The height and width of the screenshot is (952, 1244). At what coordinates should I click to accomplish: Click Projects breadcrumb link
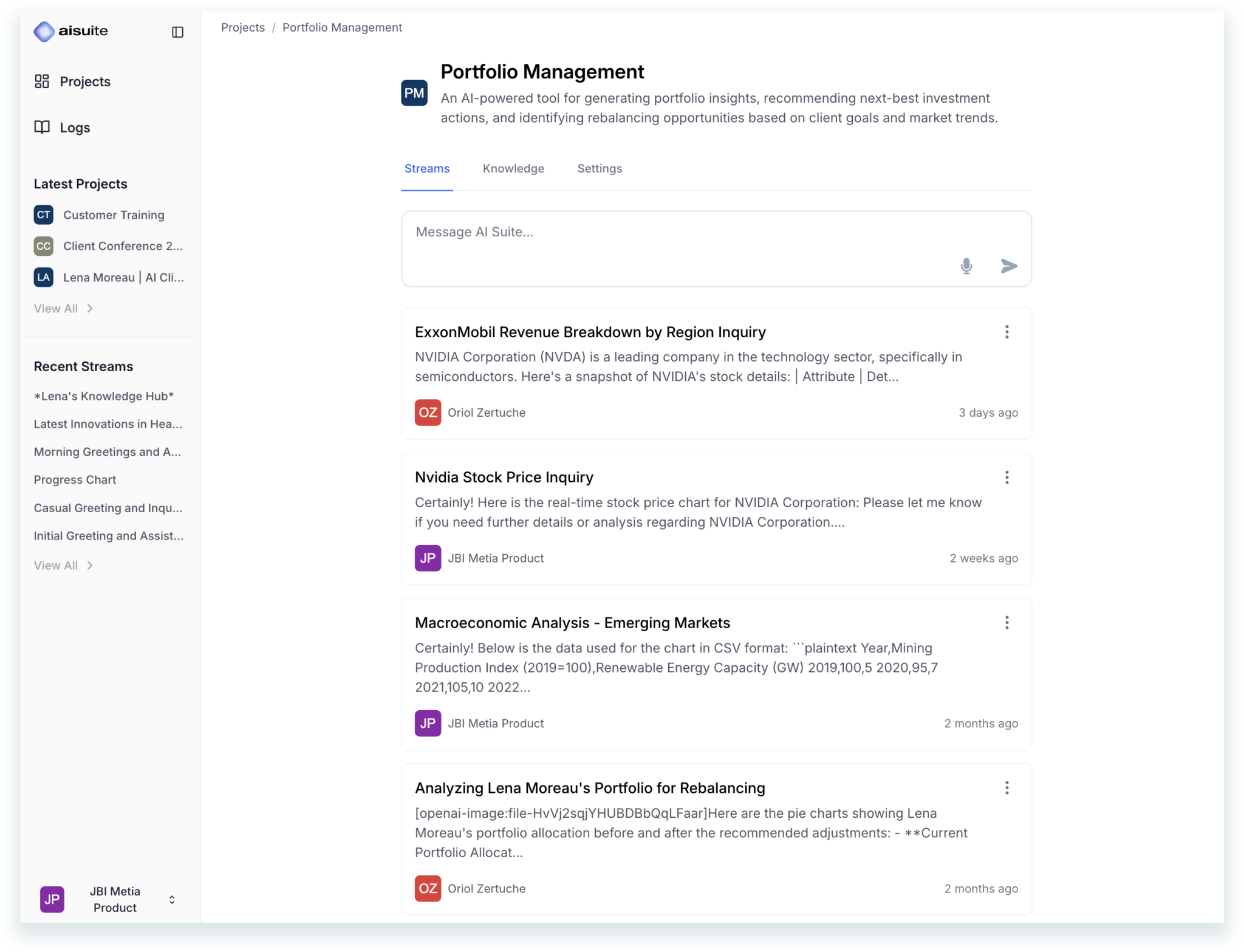coord(242,28)
